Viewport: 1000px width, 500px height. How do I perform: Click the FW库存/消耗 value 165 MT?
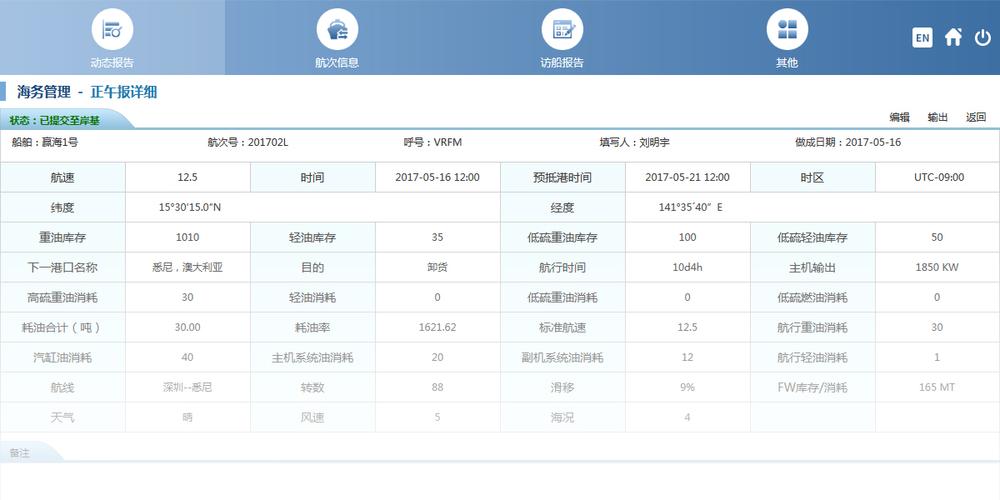[x=937, y=387]
